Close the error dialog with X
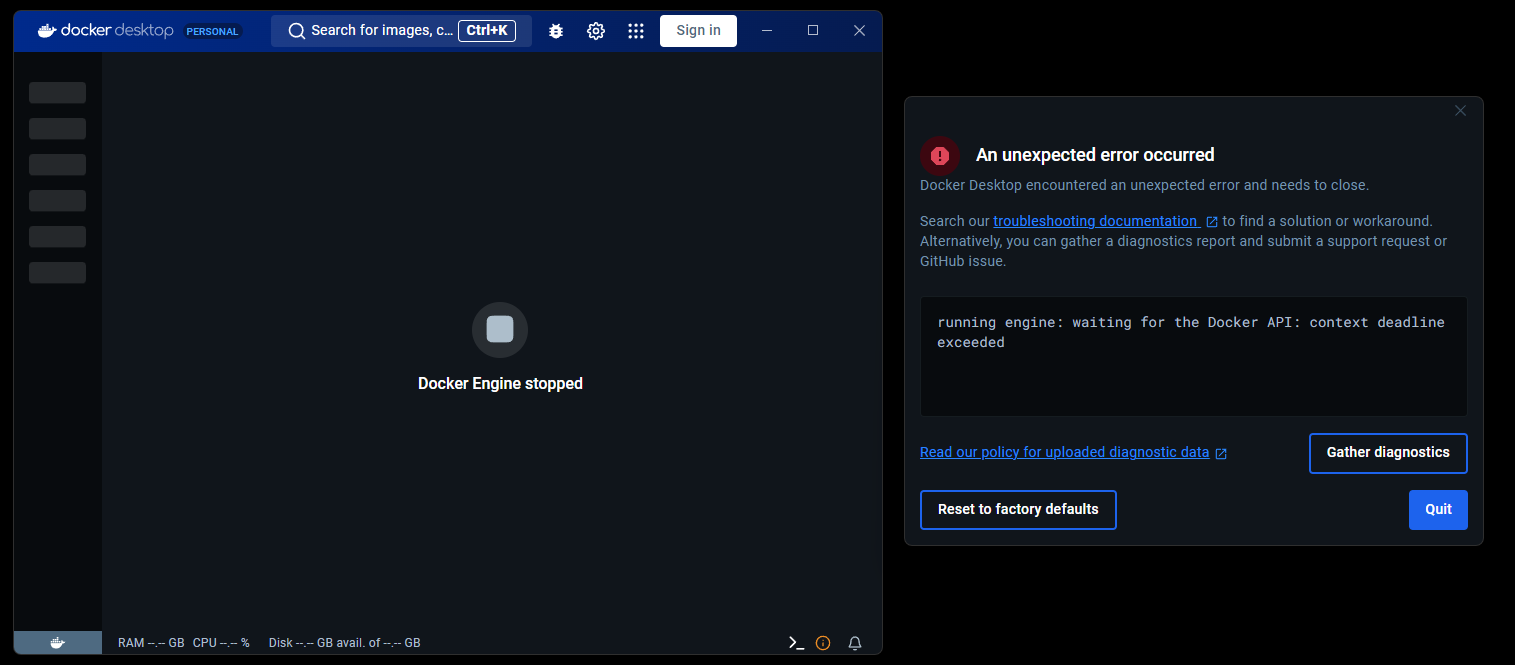The height and width of the screenshot is (665, 1515). (1460, 111)
